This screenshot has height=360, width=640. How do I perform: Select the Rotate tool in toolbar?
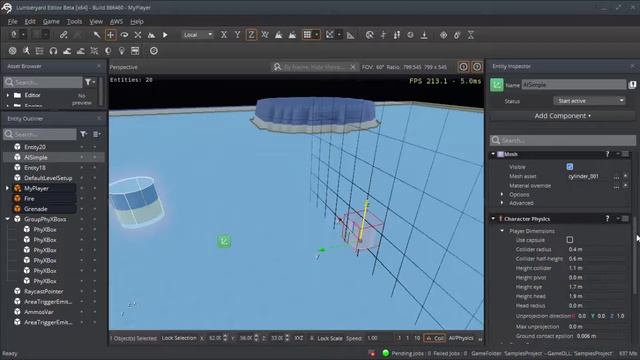point(124,35)
